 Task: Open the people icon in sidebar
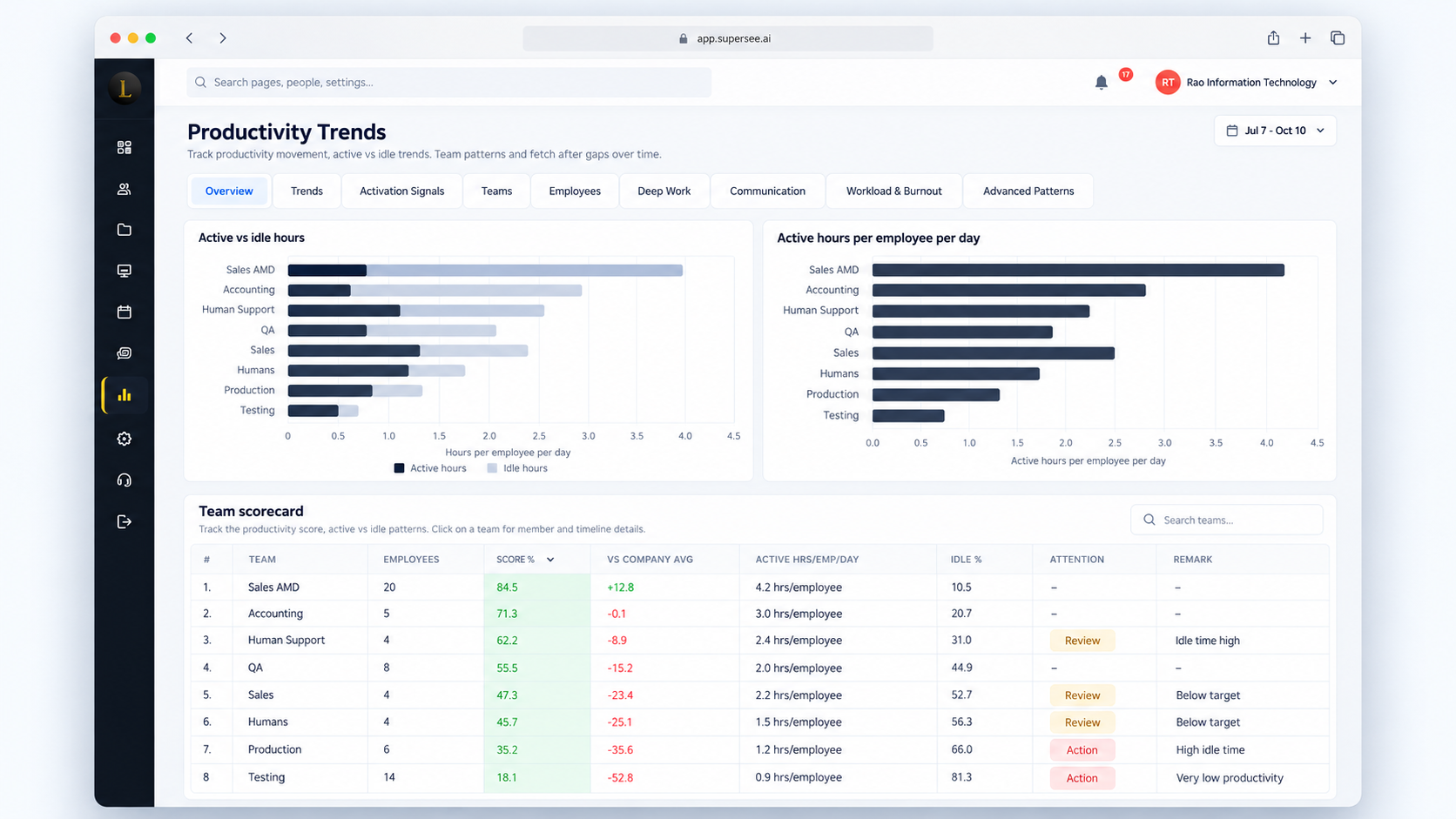[125, 189]
